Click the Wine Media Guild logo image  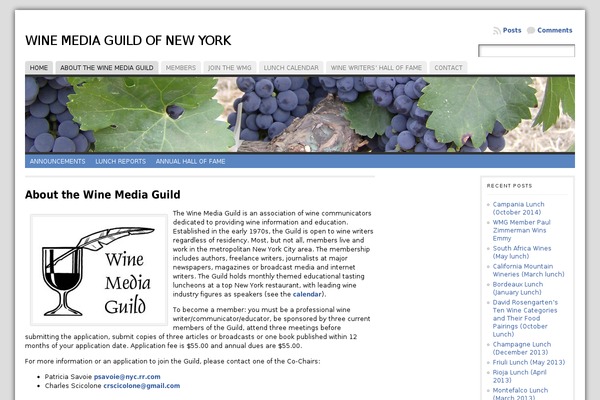tap(99, 270)
